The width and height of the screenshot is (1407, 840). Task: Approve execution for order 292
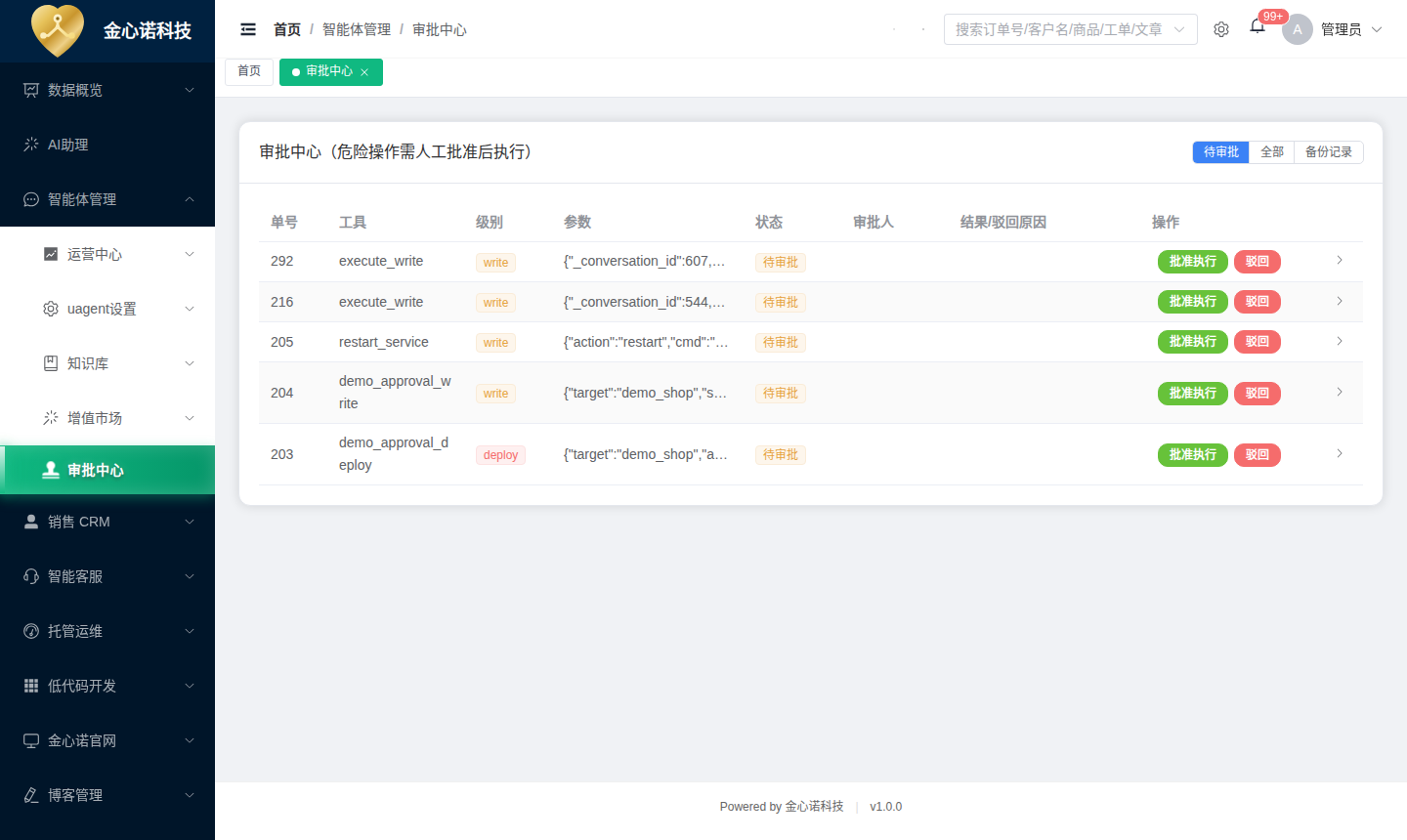(1193, 262)
